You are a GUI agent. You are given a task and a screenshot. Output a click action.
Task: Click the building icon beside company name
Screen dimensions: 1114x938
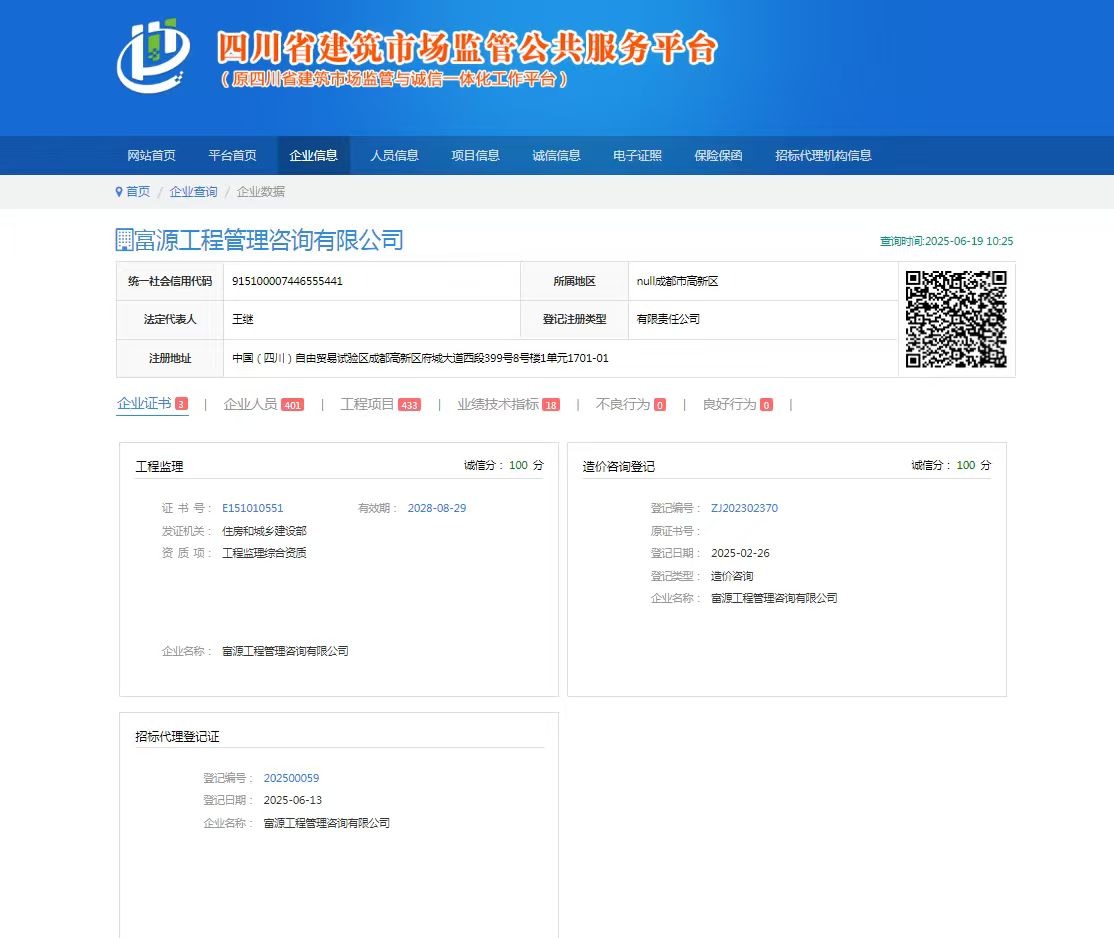point(125,239)
